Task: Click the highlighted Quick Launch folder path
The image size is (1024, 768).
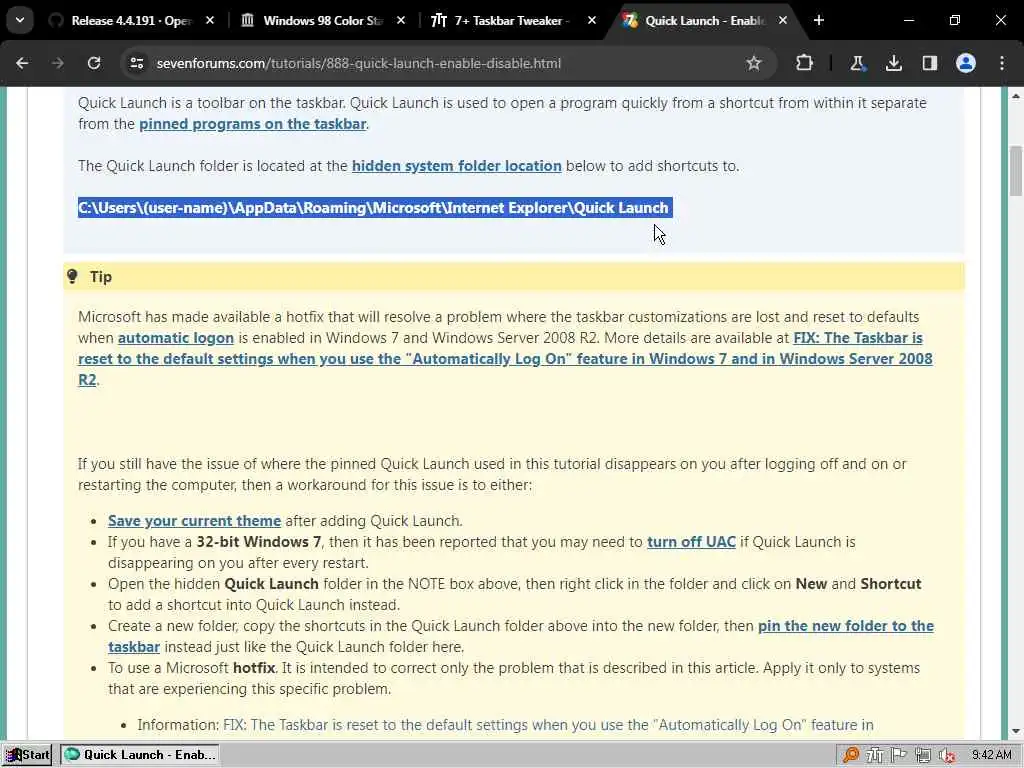Action: click(375, 208)
